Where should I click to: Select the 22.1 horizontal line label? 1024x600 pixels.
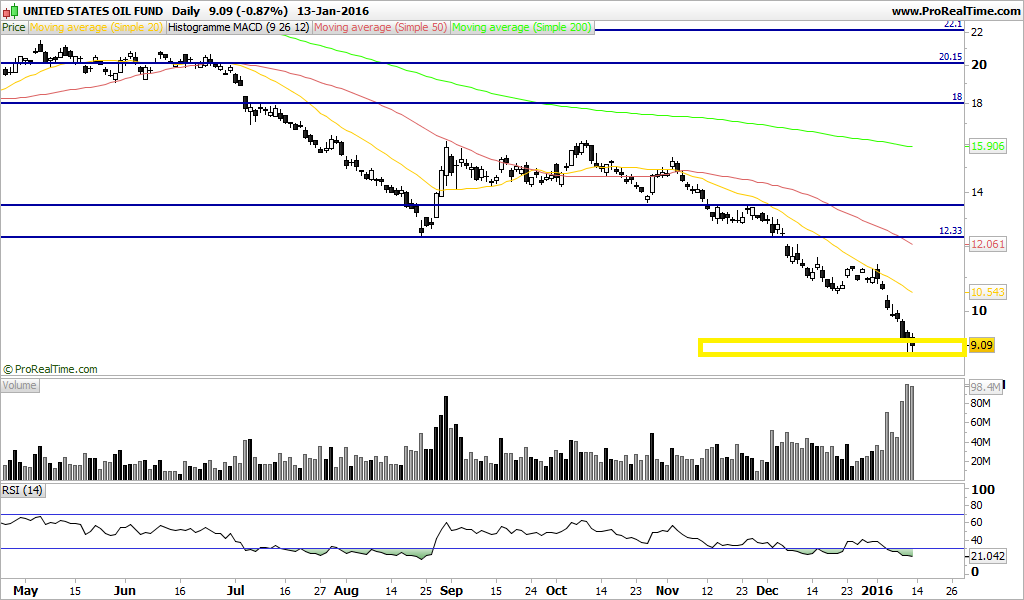[953, 24]
